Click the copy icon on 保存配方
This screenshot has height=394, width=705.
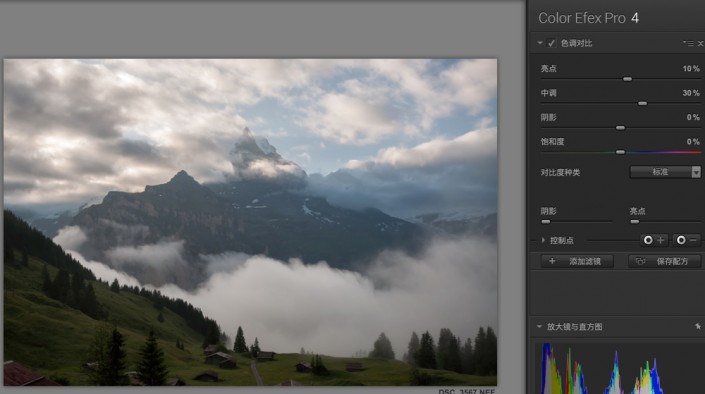[640, 261]
